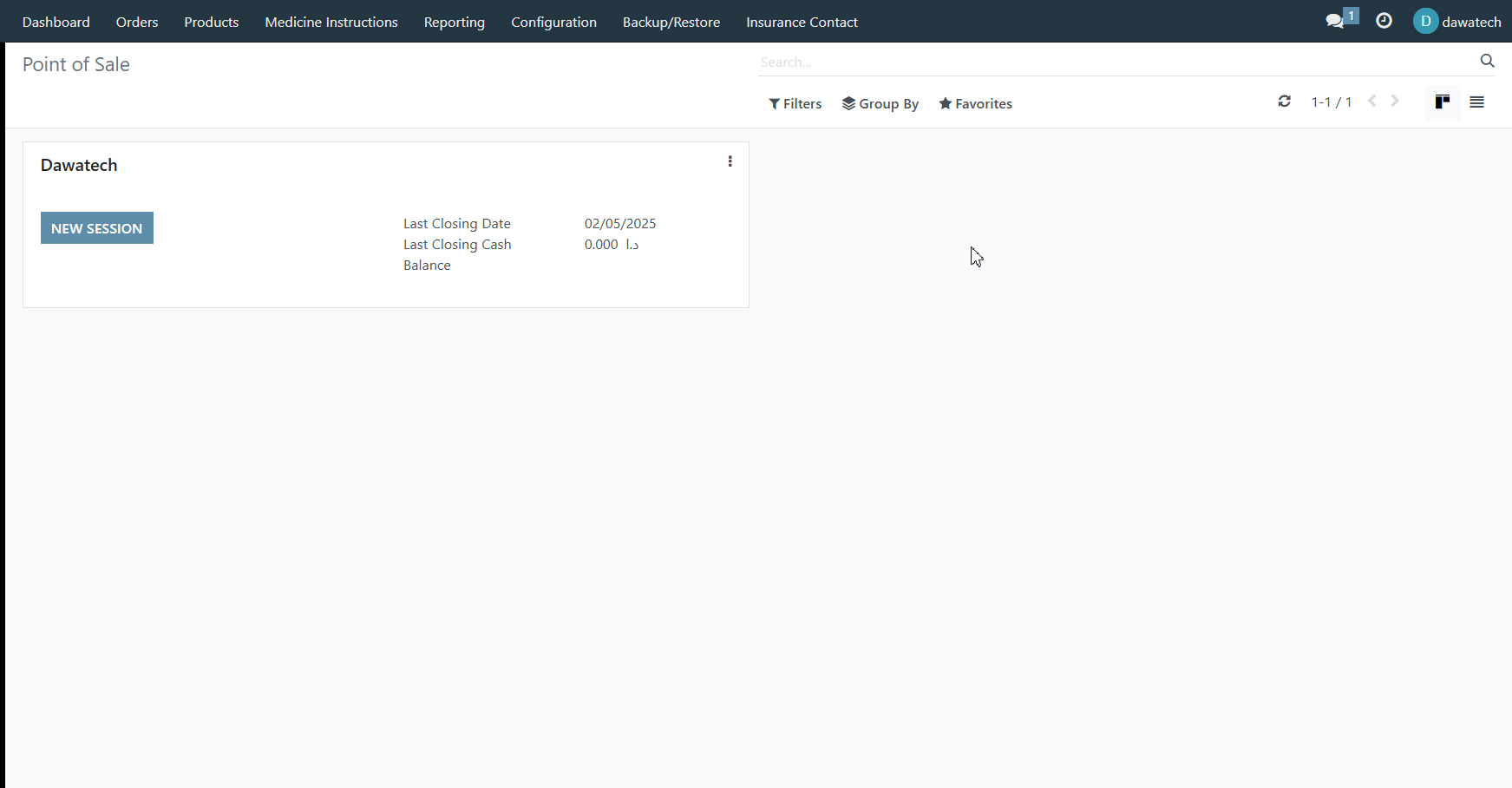Image resolution: width=1512 pixels, height=788 pixels.
Task: Click the Last Closing Date label
Action: (457, 224)
